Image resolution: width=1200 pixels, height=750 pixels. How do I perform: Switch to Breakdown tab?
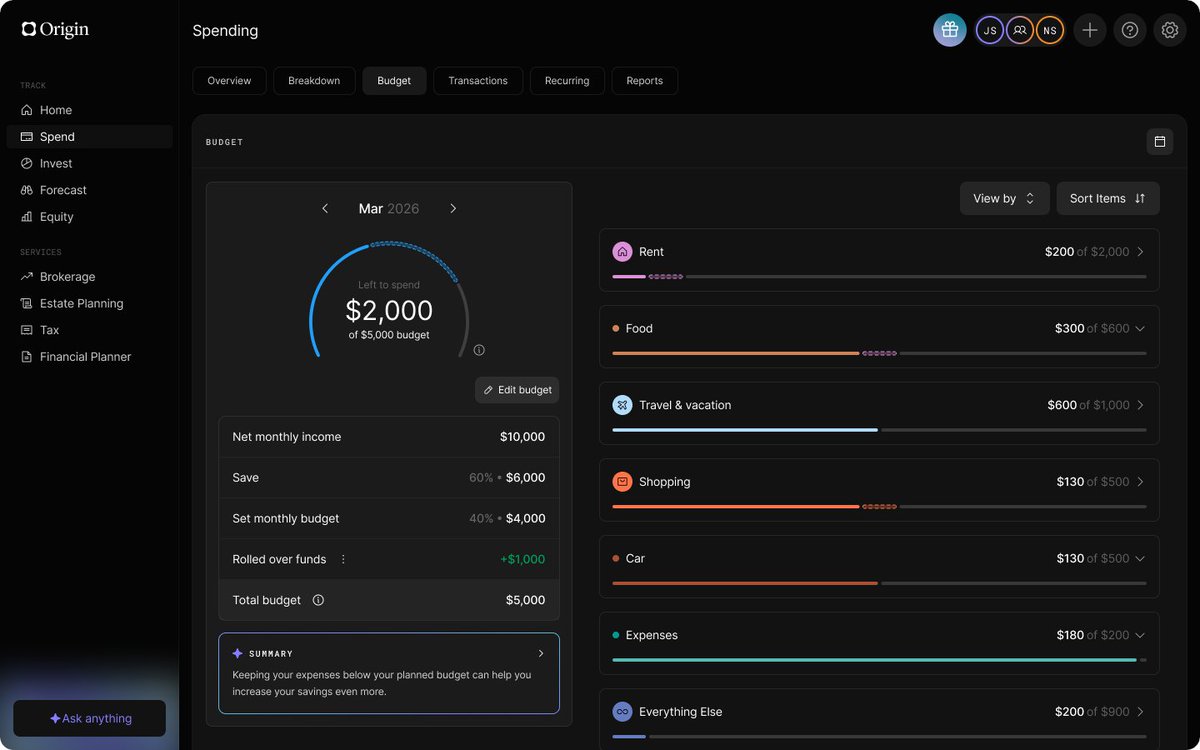pyautogui.click(x=314, y=81)
